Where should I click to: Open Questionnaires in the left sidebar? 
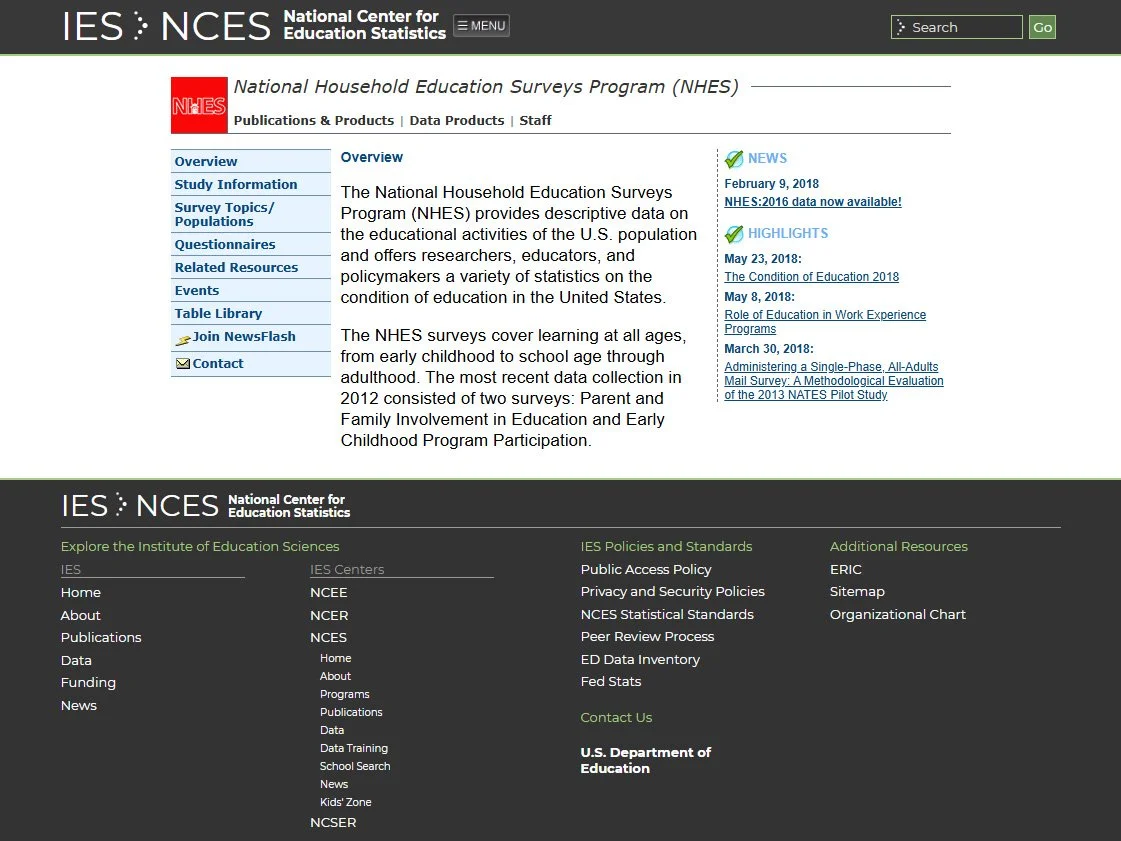pos(225,244)
